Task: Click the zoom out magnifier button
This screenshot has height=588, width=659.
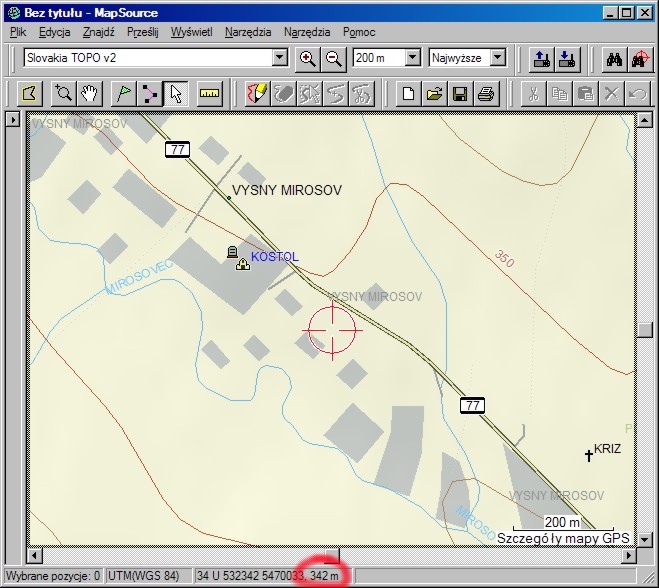Action: [x=334, y=58]
